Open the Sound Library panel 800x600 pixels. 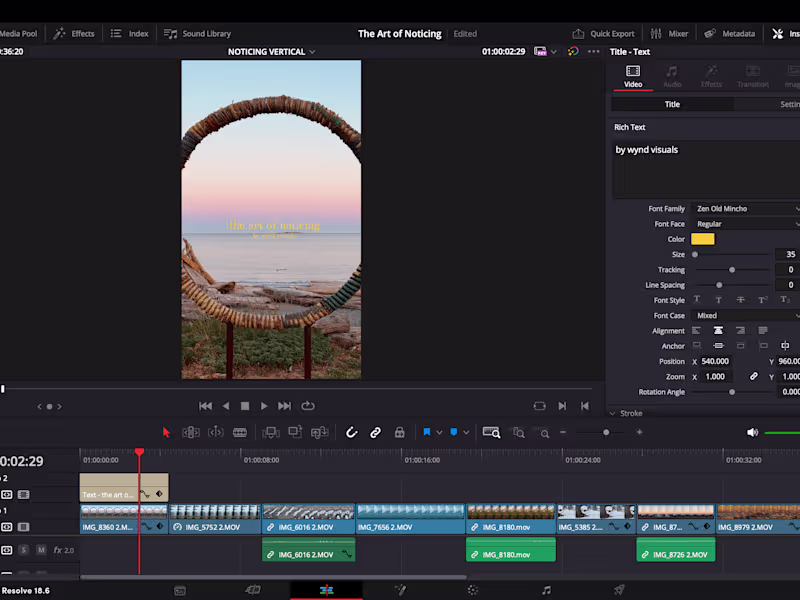[197, 34]
